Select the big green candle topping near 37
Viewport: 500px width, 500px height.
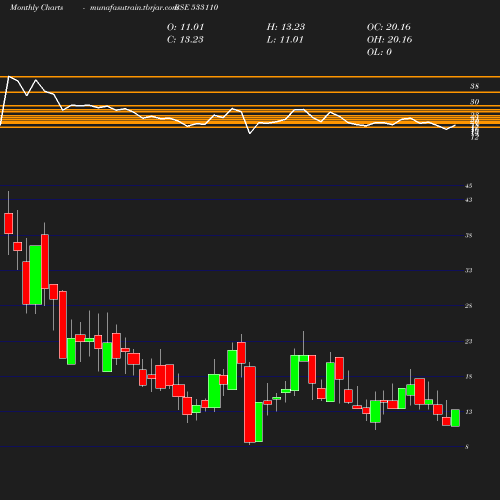click(x=36, y=275)
